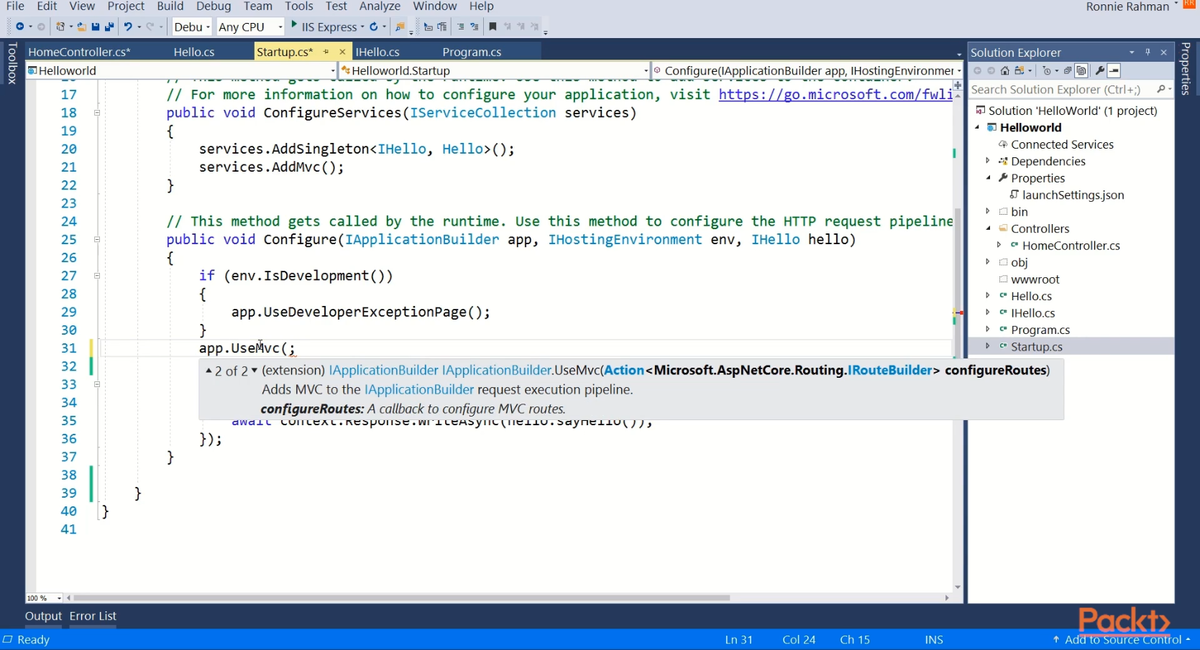Select the wwwroot folder in Solution Explorer
1200x650 pixels.
coord(1034,279)
